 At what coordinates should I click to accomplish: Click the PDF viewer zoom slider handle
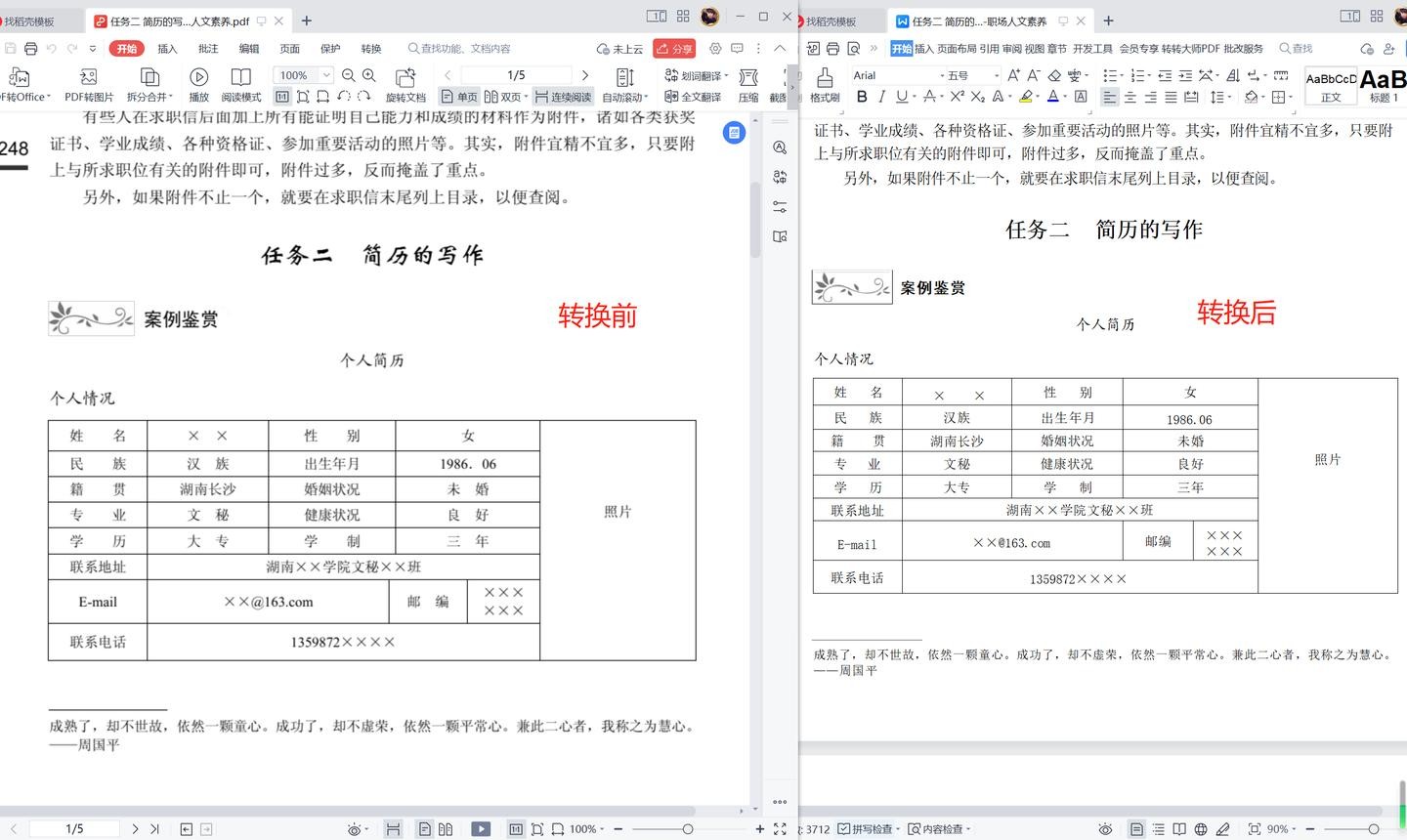point(688,829)
